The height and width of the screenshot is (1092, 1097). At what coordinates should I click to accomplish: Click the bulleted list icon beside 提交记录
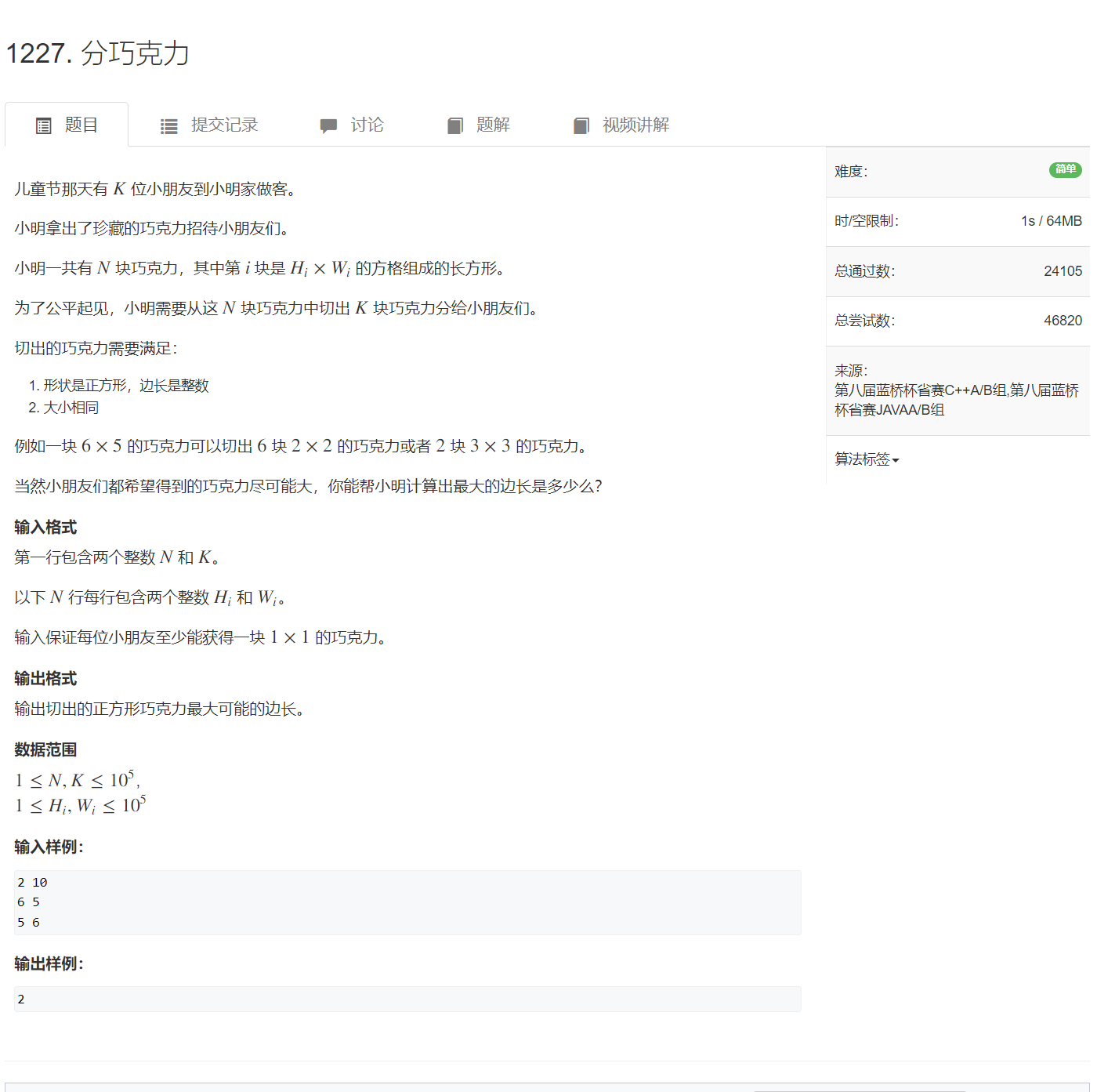[169, 126]
